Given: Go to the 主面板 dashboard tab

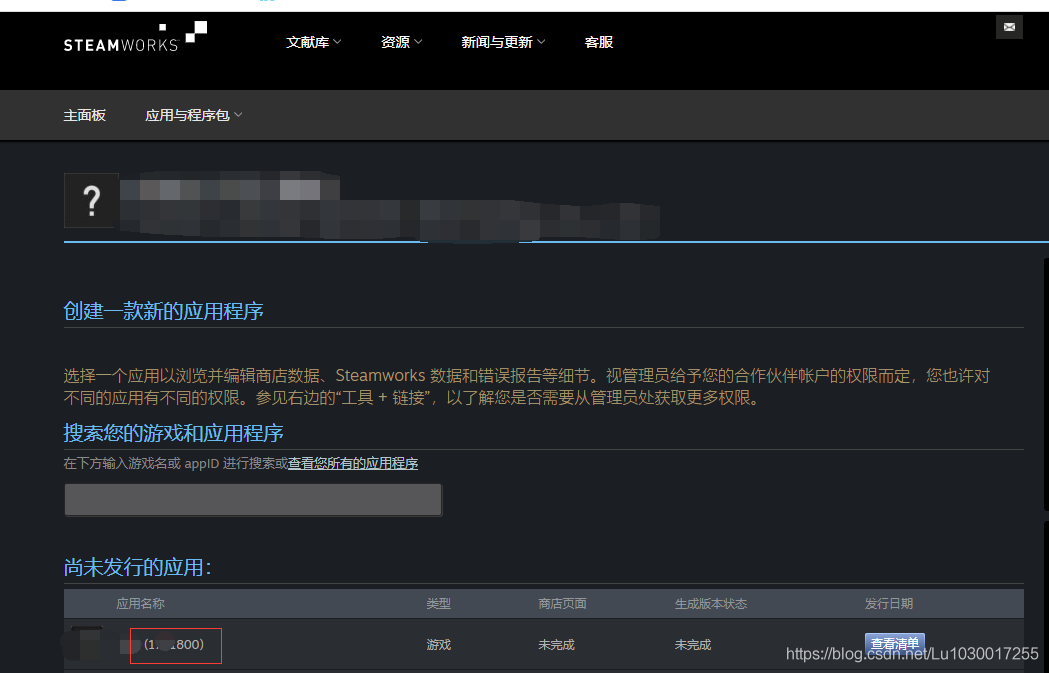Looking at the screenshot, I should click(84, 115).
